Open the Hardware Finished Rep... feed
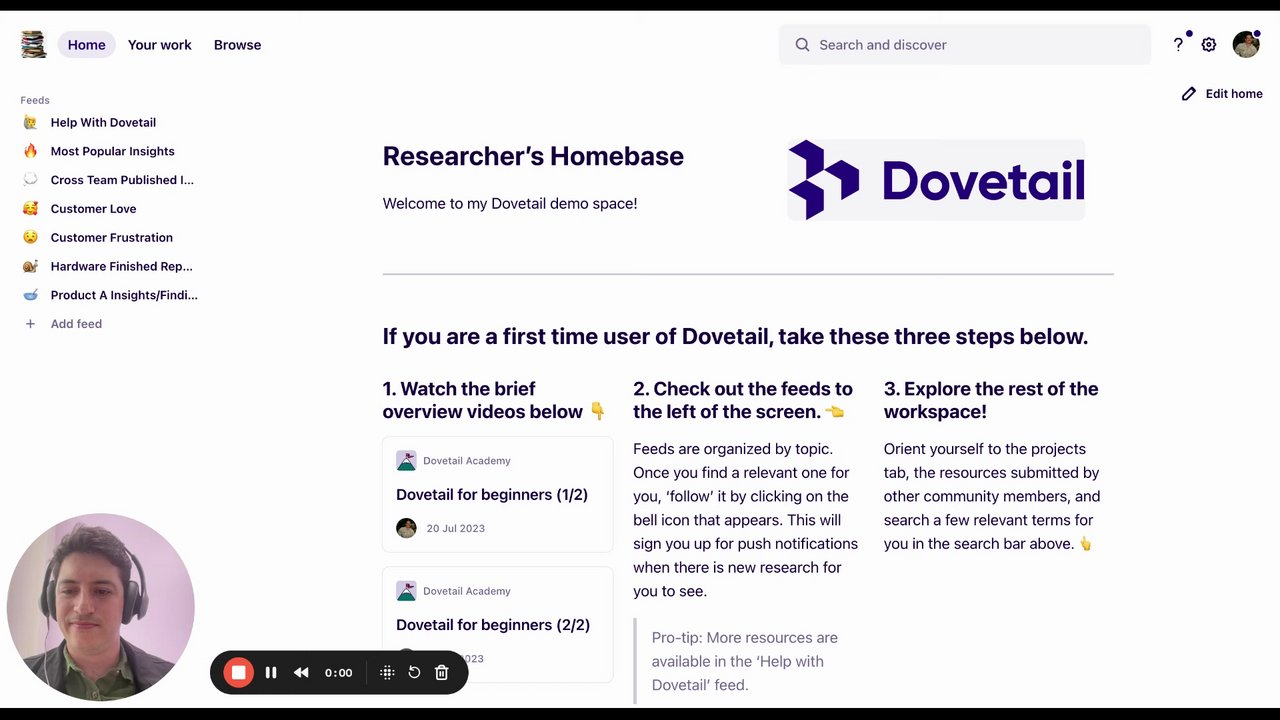 tap(121, 266)
